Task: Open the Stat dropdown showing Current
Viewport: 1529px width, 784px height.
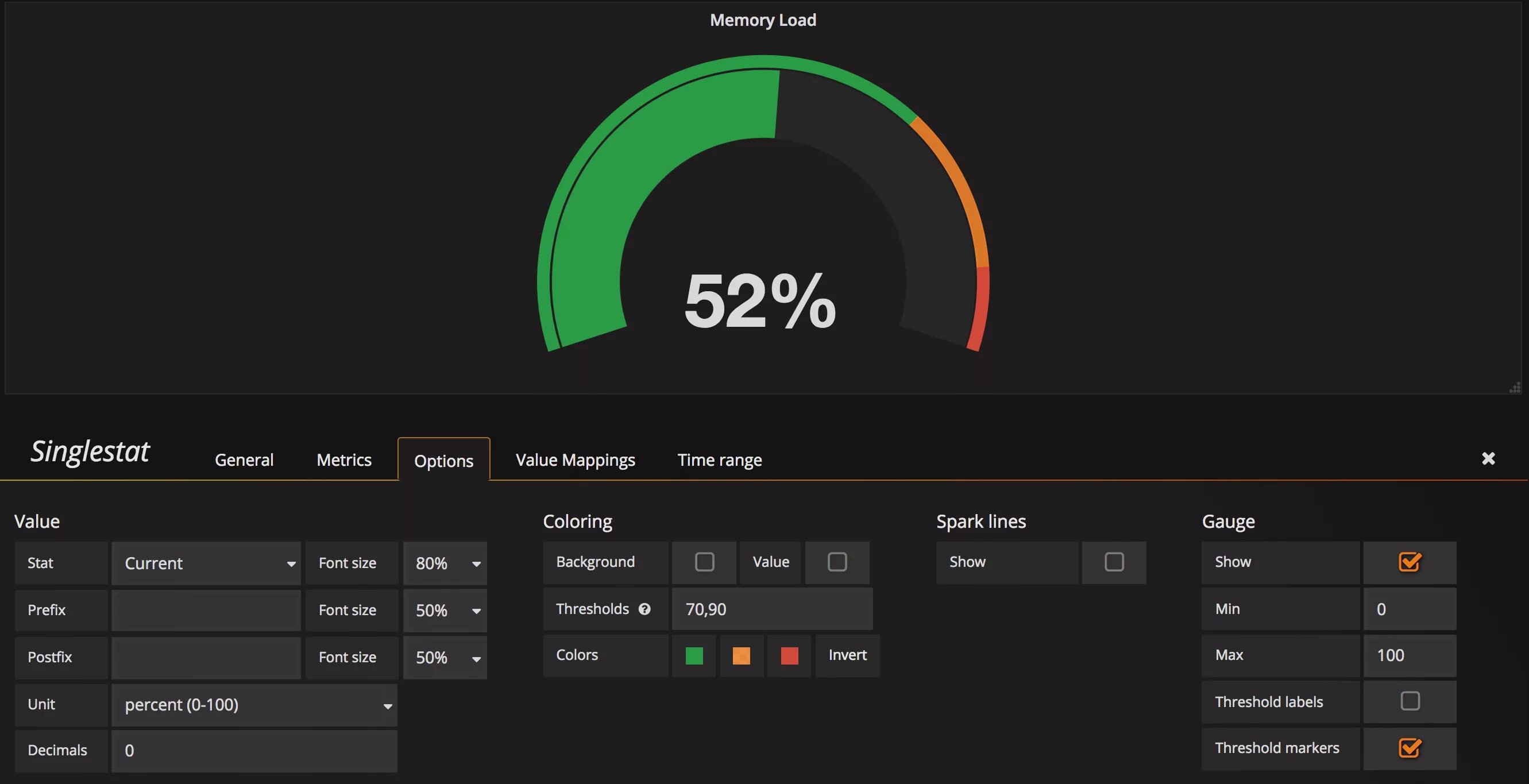Action: (207, 563)
